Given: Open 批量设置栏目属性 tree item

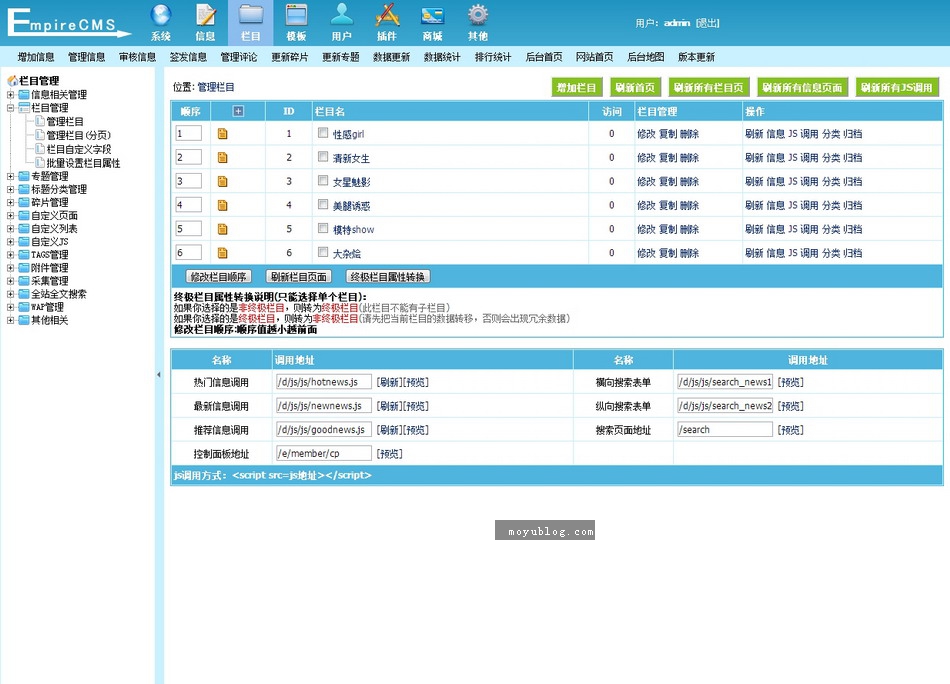Looking at the screenshot, I should (x=83, y=163).
